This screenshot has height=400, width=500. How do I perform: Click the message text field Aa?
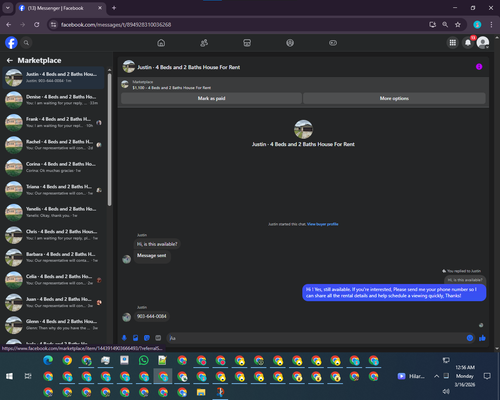(x=317, y=338)
